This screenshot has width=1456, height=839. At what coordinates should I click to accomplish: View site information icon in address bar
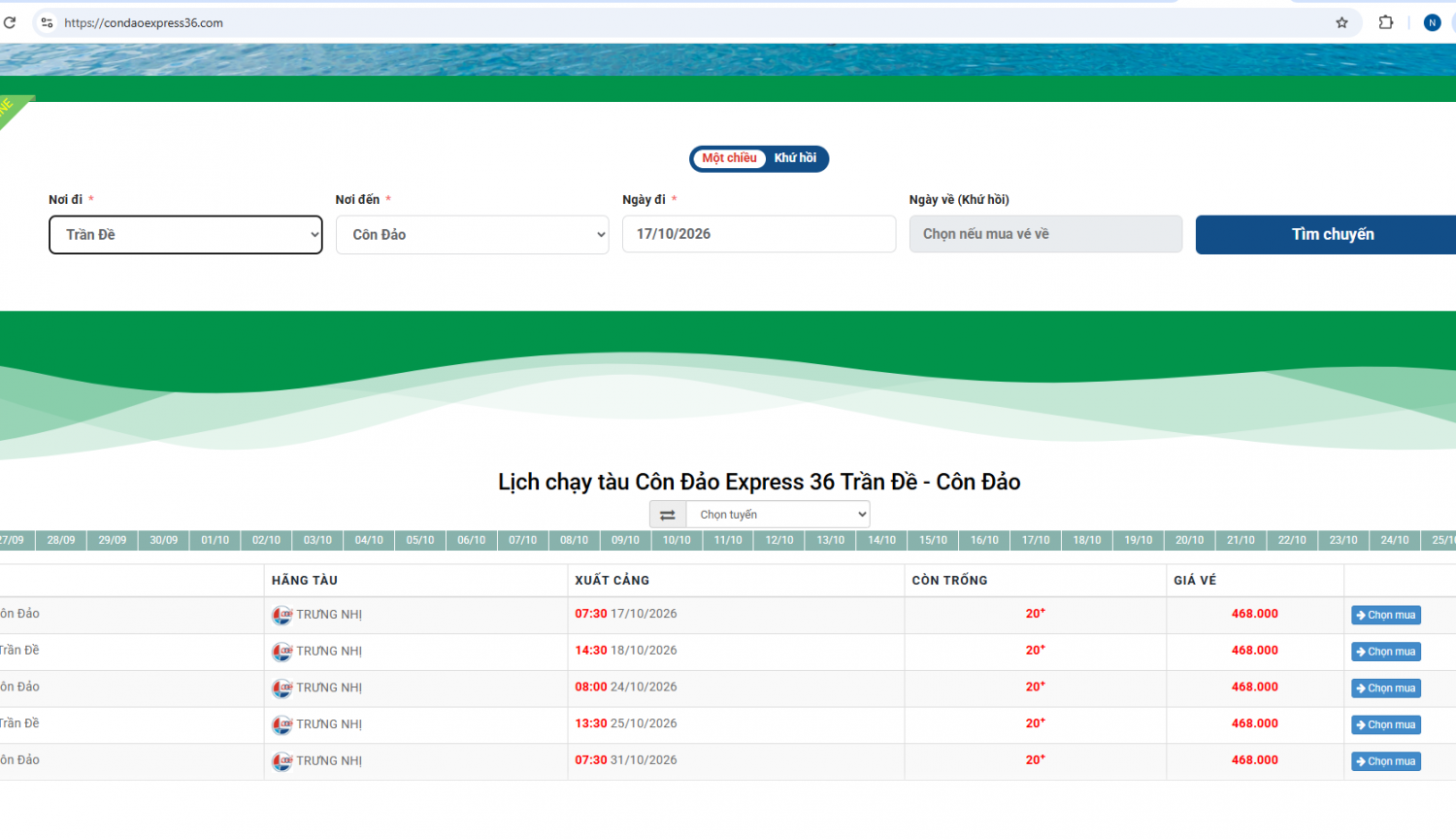tap(47, 22)
